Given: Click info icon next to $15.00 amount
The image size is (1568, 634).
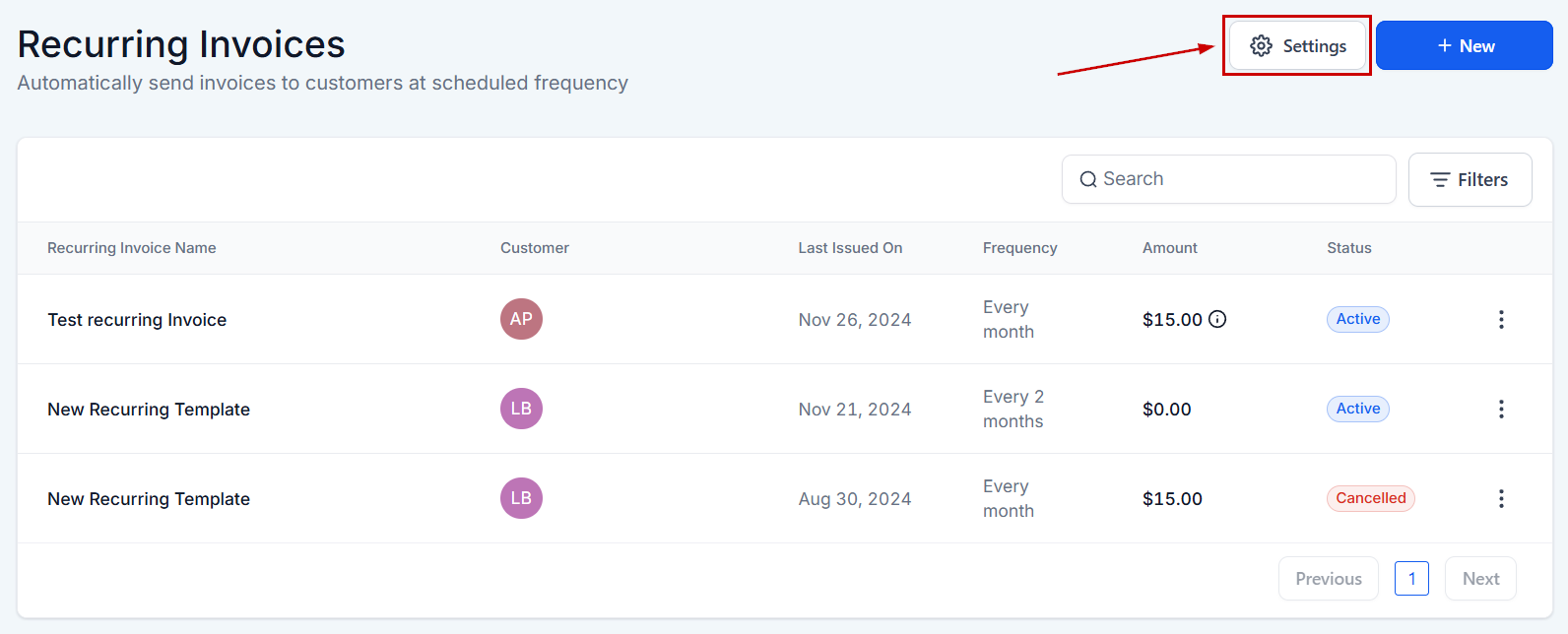Looking at the screenshot, I should coord(1217,319).
